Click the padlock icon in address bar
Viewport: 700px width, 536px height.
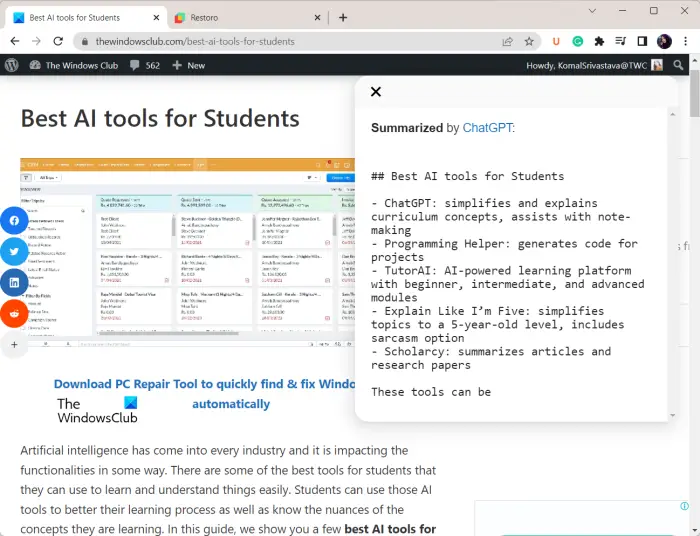(x=84, y=42)
